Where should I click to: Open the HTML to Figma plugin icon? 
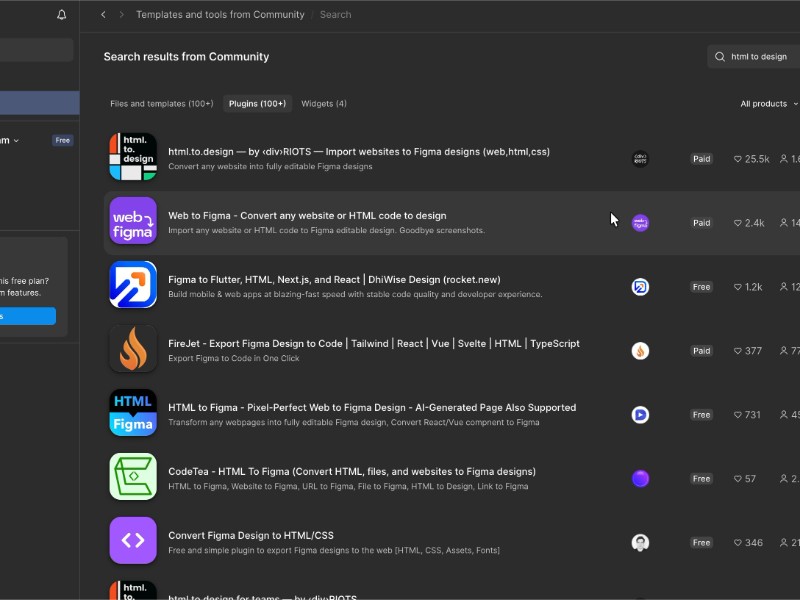133,412
